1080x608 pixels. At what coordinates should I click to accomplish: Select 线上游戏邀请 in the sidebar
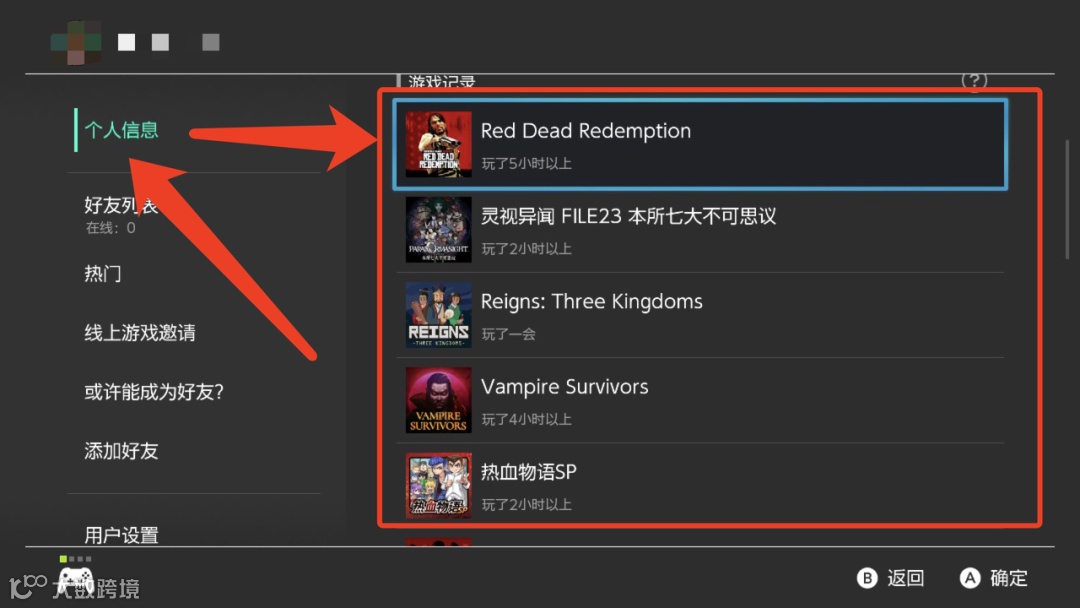coord(140,333)
